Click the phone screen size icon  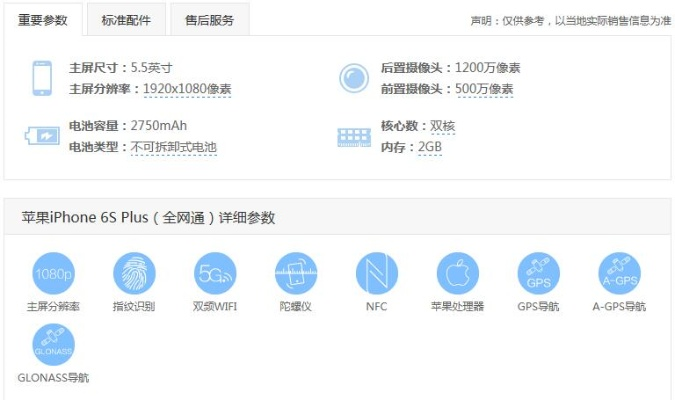coord(42,78)
